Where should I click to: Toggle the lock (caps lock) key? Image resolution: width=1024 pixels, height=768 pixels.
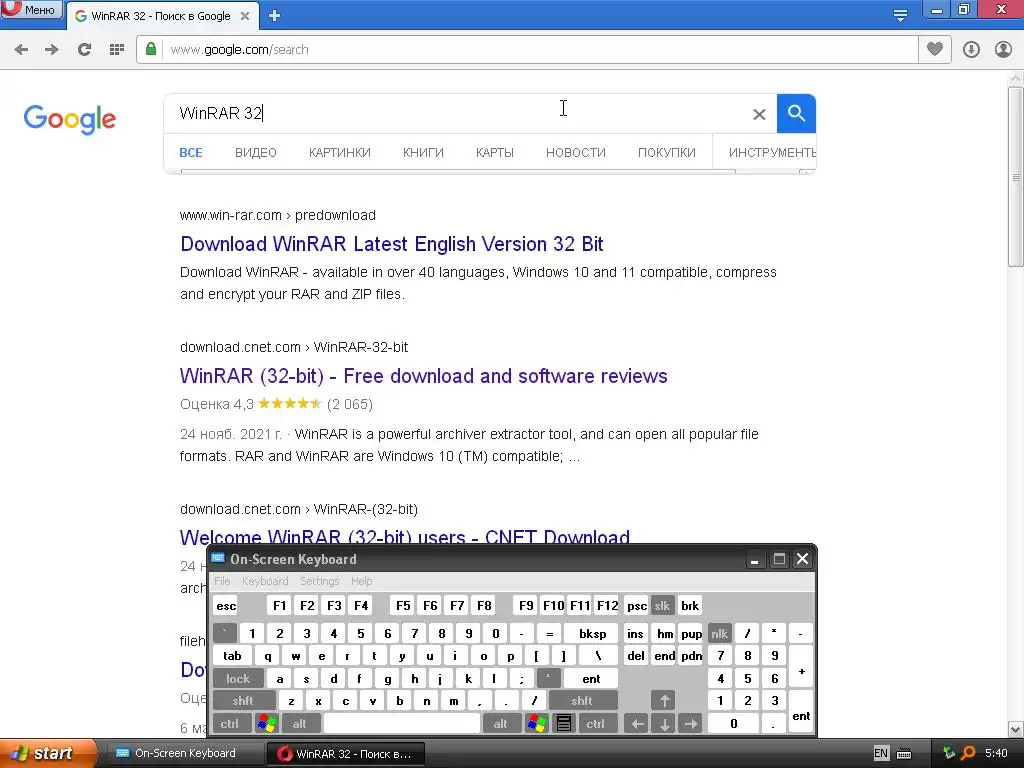[238, 679]
